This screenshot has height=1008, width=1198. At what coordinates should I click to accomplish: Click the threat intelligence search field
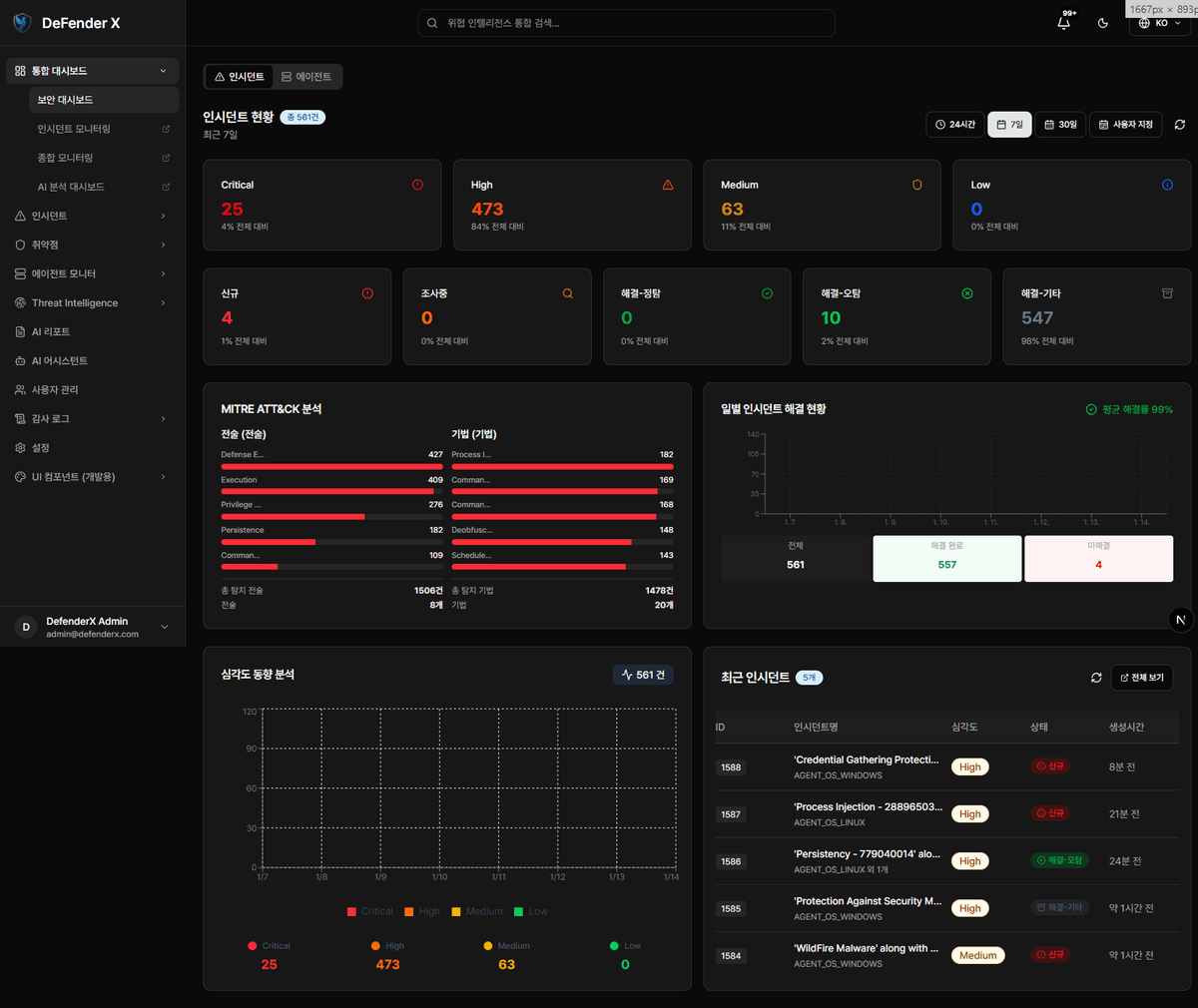[x=626, y=23]
